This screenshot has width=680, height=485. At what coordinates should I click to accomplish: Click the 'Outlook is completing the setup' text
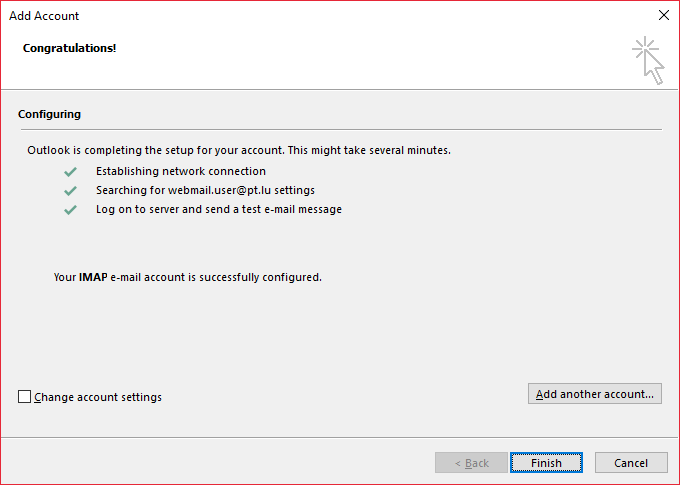pos(239,151)
